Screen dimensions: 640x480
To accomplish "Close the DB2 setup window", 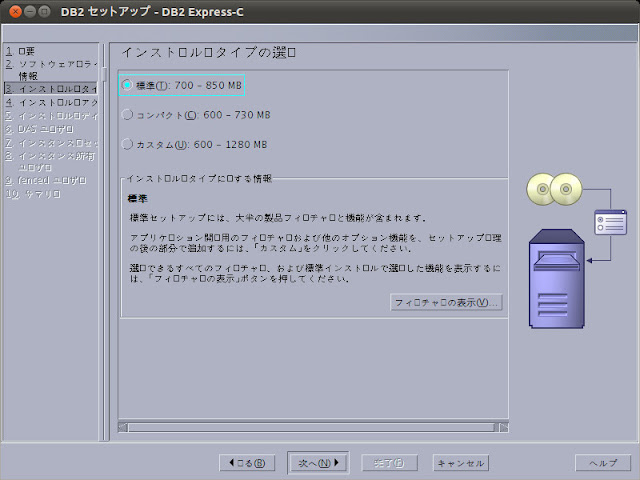I will pyautogui.click(x=16, y=11).
